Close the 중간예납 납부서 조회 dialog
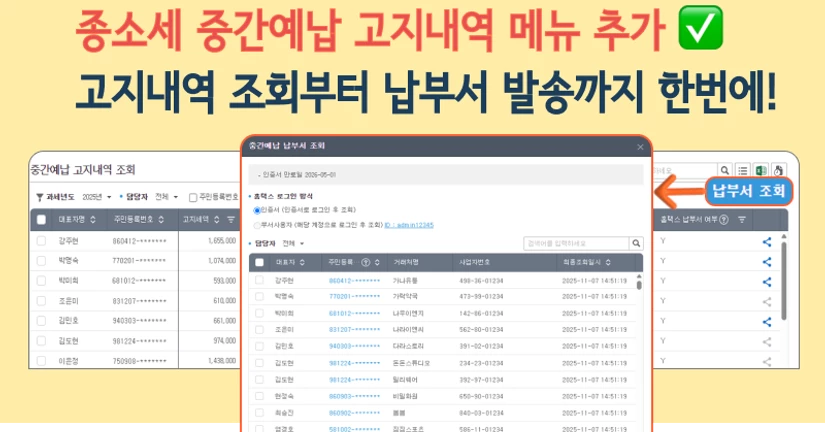The height and width of the screenshot is (432, 825). tap(640, 147)
